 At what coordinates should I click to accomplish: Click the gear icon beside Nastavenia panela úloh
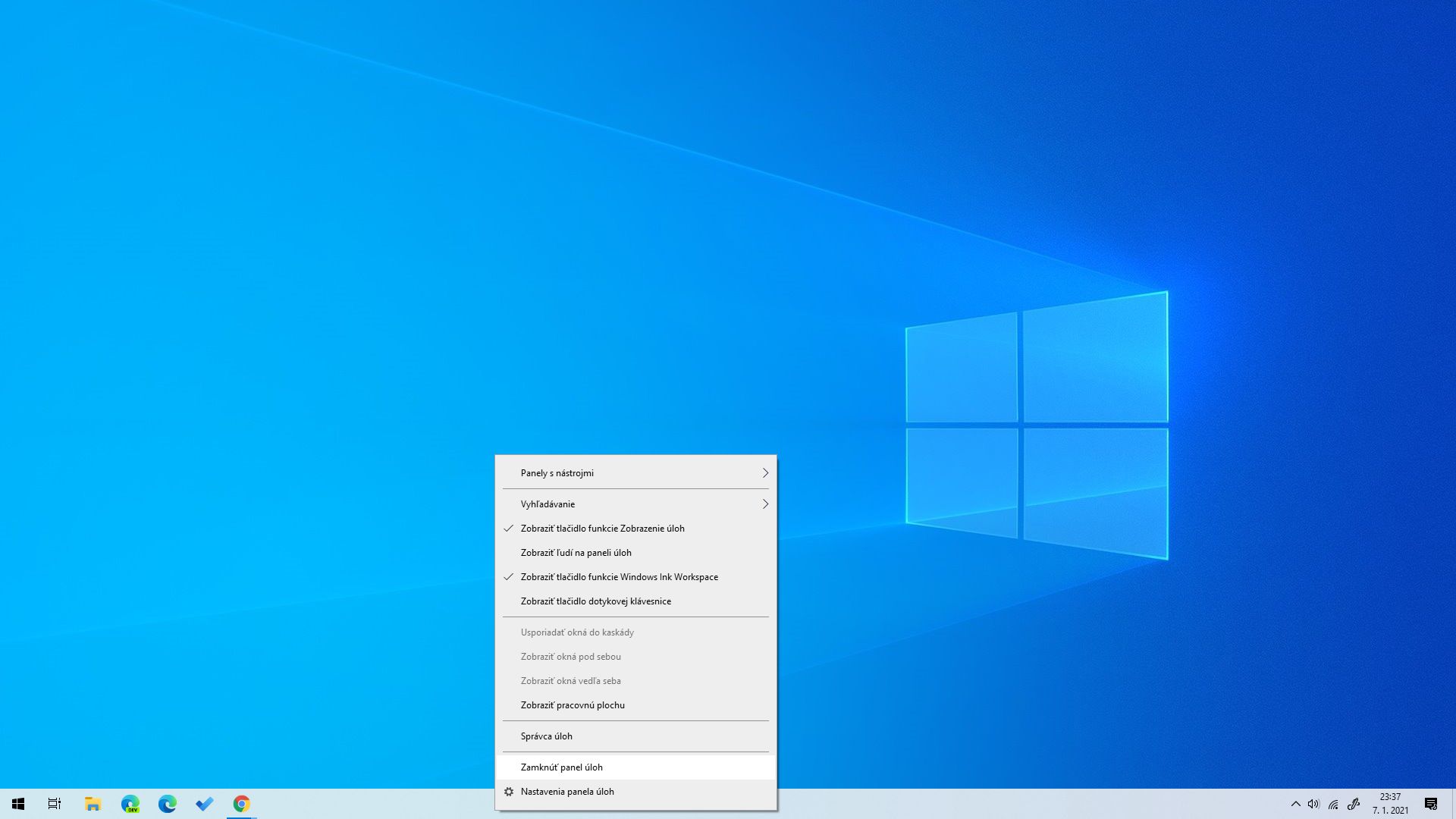pos(509,792)
